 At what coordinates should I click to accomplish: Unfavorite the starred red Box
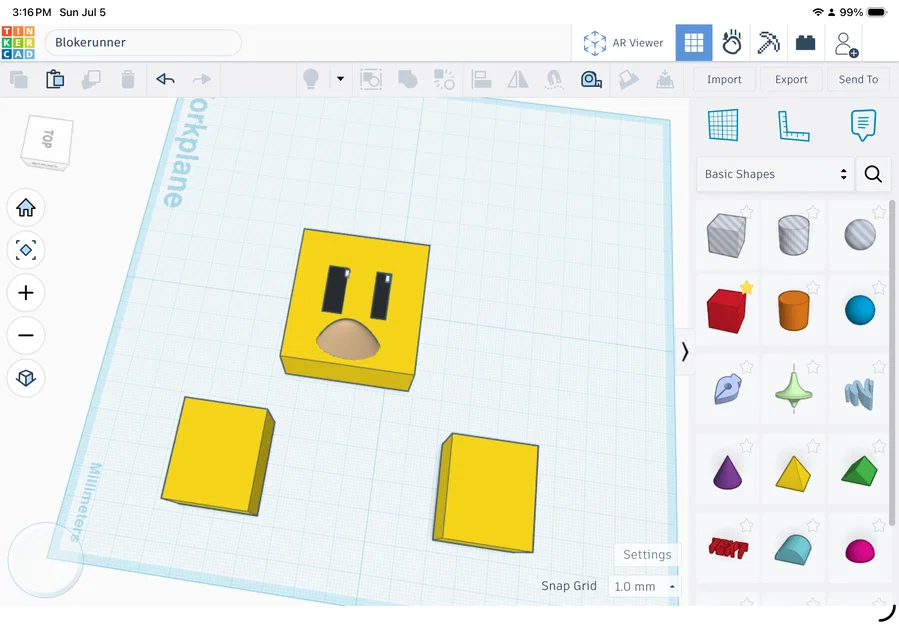[x=746, y=287]
